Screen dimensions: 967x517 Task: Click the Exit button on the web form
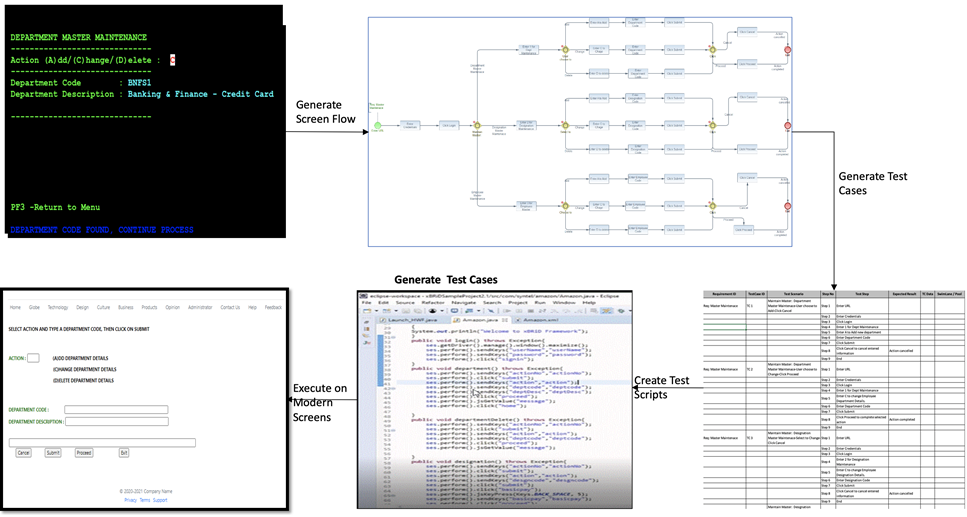[x=124, y=453]
